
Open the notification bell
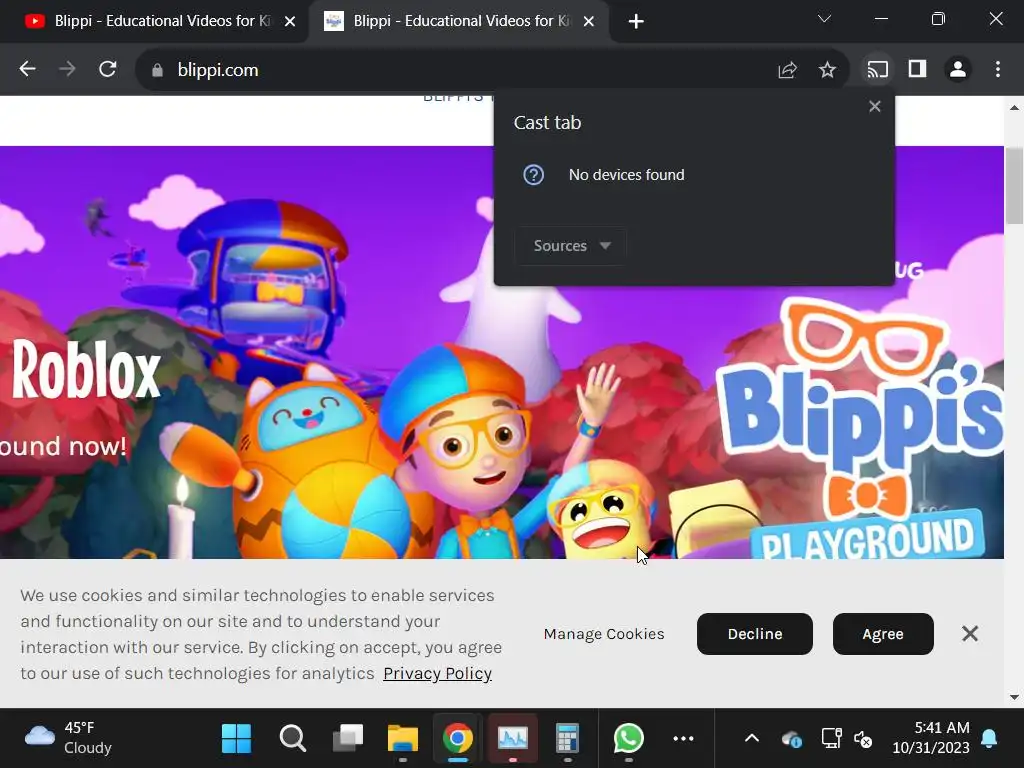(989, 739)
